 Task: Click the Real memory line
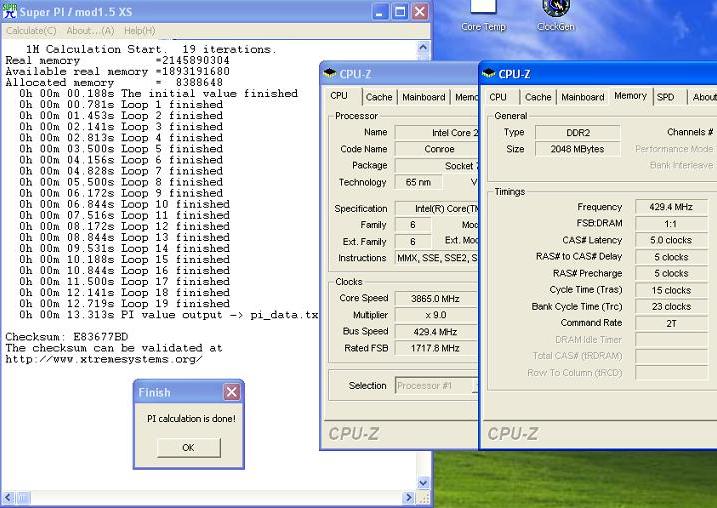(x=118, y=60)
